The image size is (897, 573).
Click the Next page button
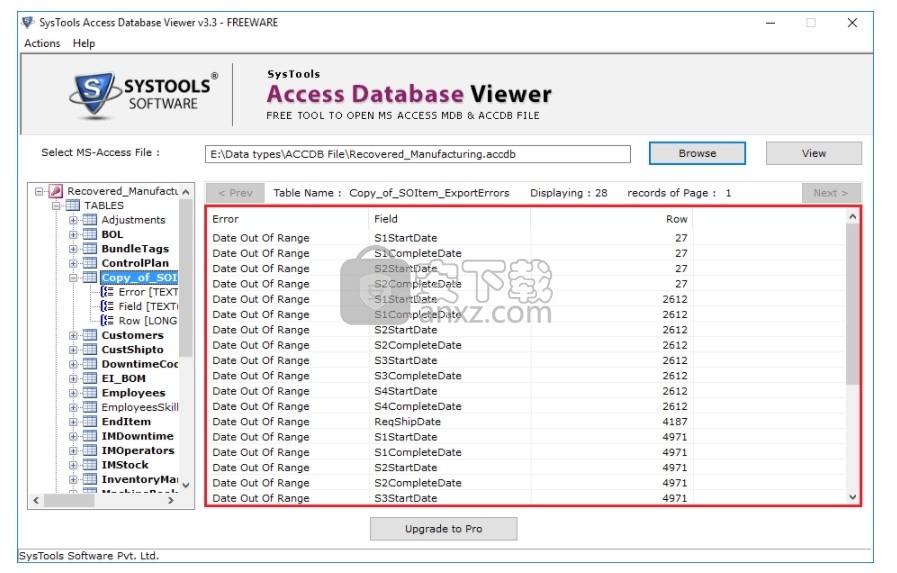click(x=831, y=193)
